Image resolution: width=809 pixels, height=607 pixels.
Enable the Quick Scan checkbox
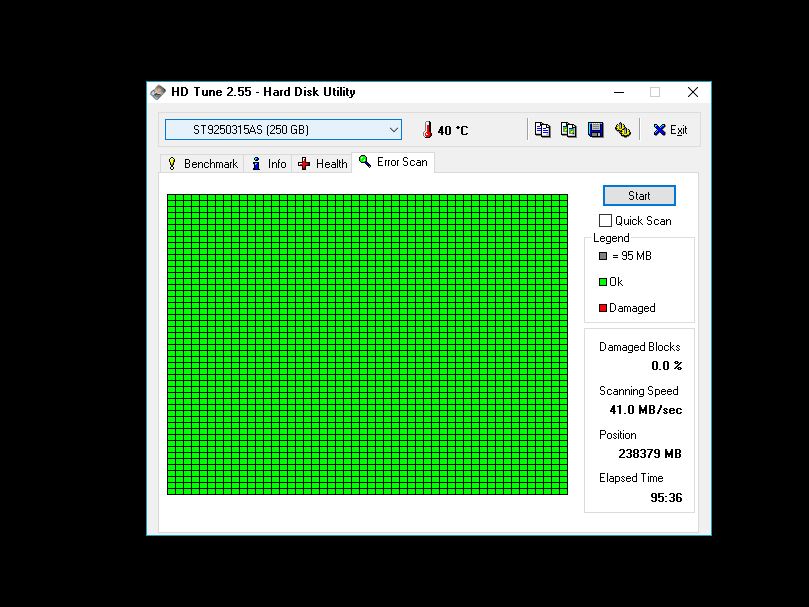click(605, 220)
